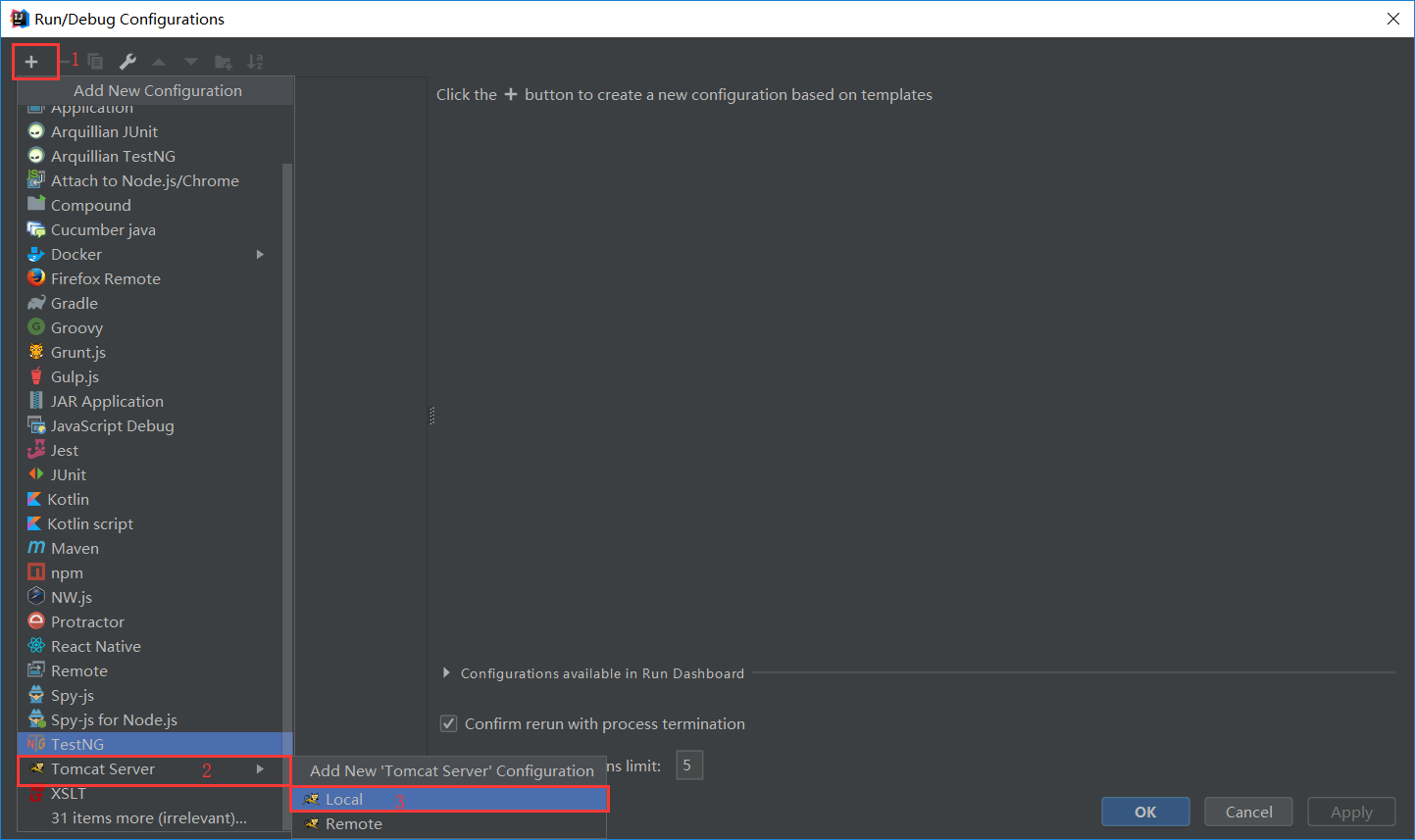Toggle Confirm rerun with process termination
The width and height of the screenshot is (1415, 840).
(x=448, y=724)
